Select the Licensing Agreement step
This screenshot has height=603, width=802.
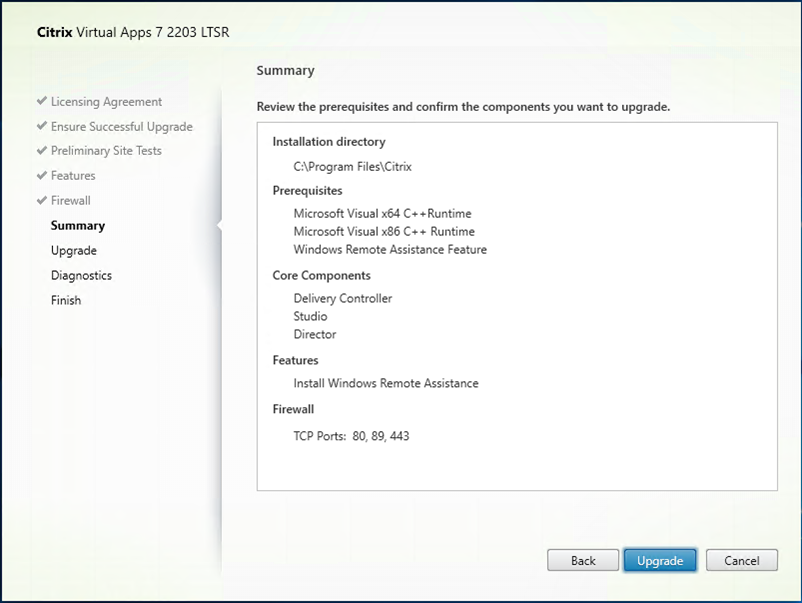(106, 102)
